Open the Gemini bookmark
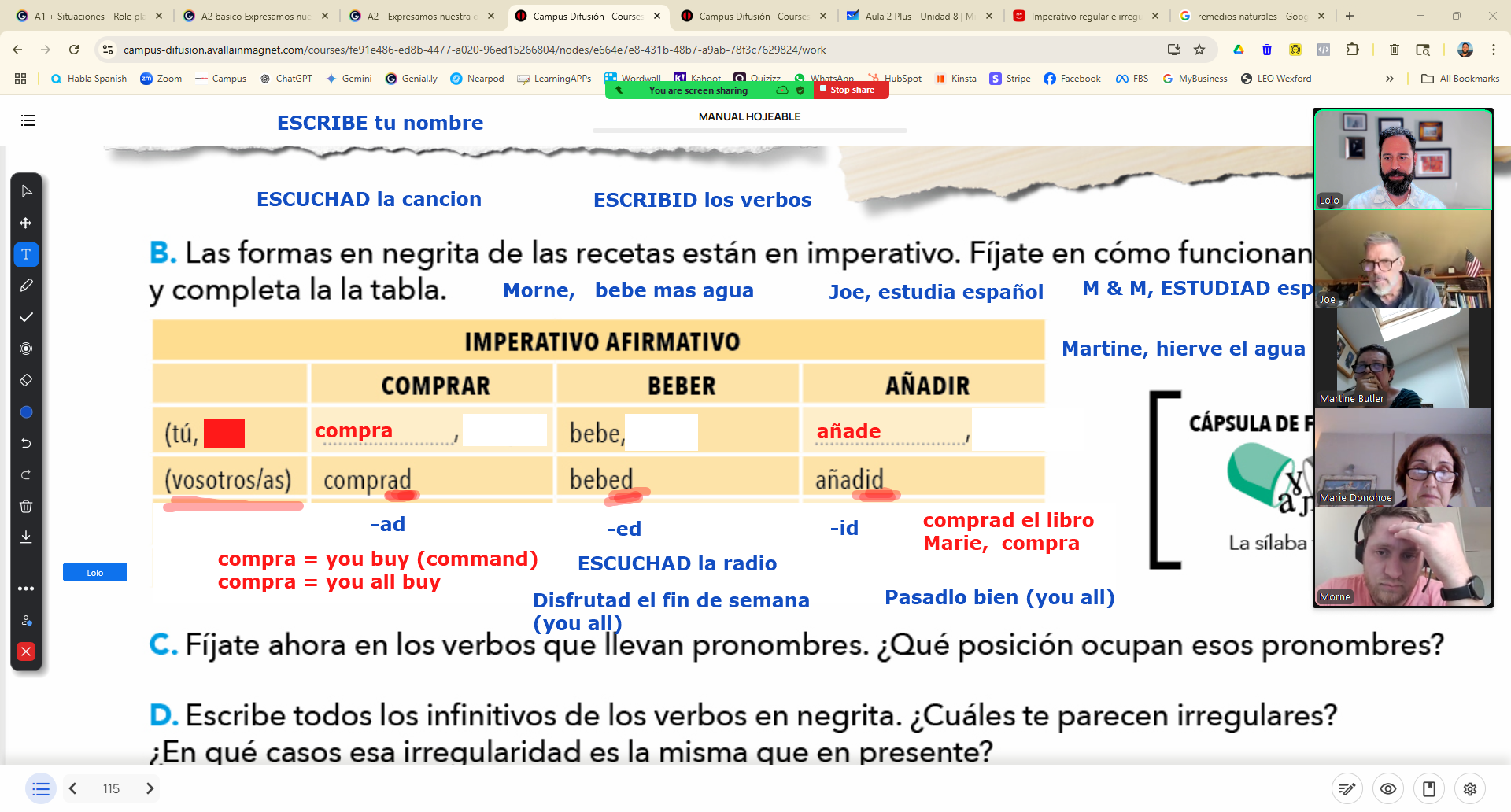 coord(349,79)
